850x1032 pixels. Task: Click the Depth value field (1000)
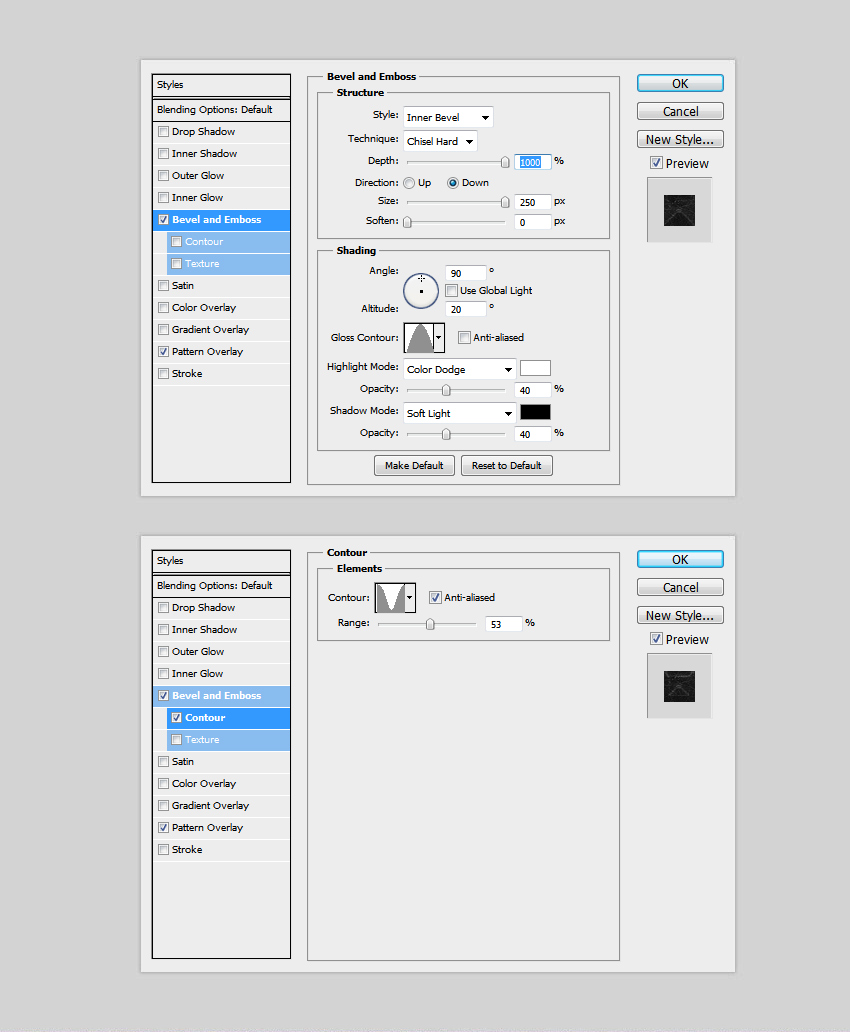tap(533, 162)
